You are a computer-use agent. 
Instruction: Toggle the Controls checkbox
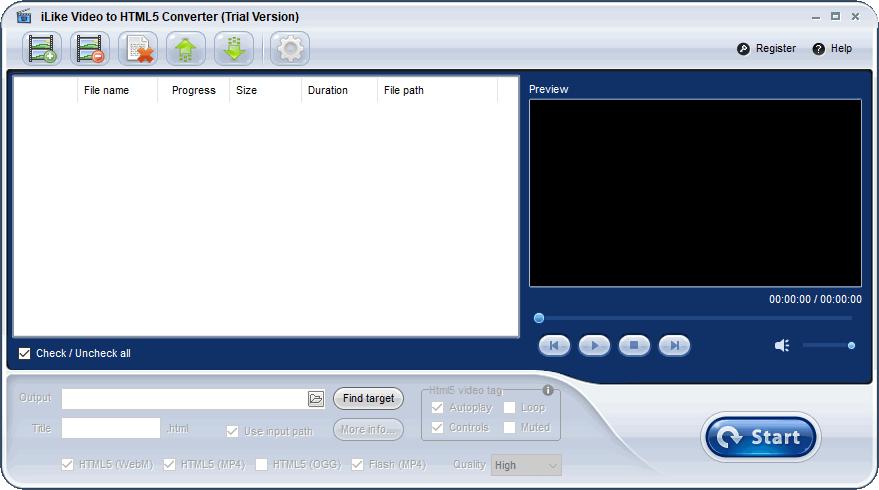(x=437, y=427)
